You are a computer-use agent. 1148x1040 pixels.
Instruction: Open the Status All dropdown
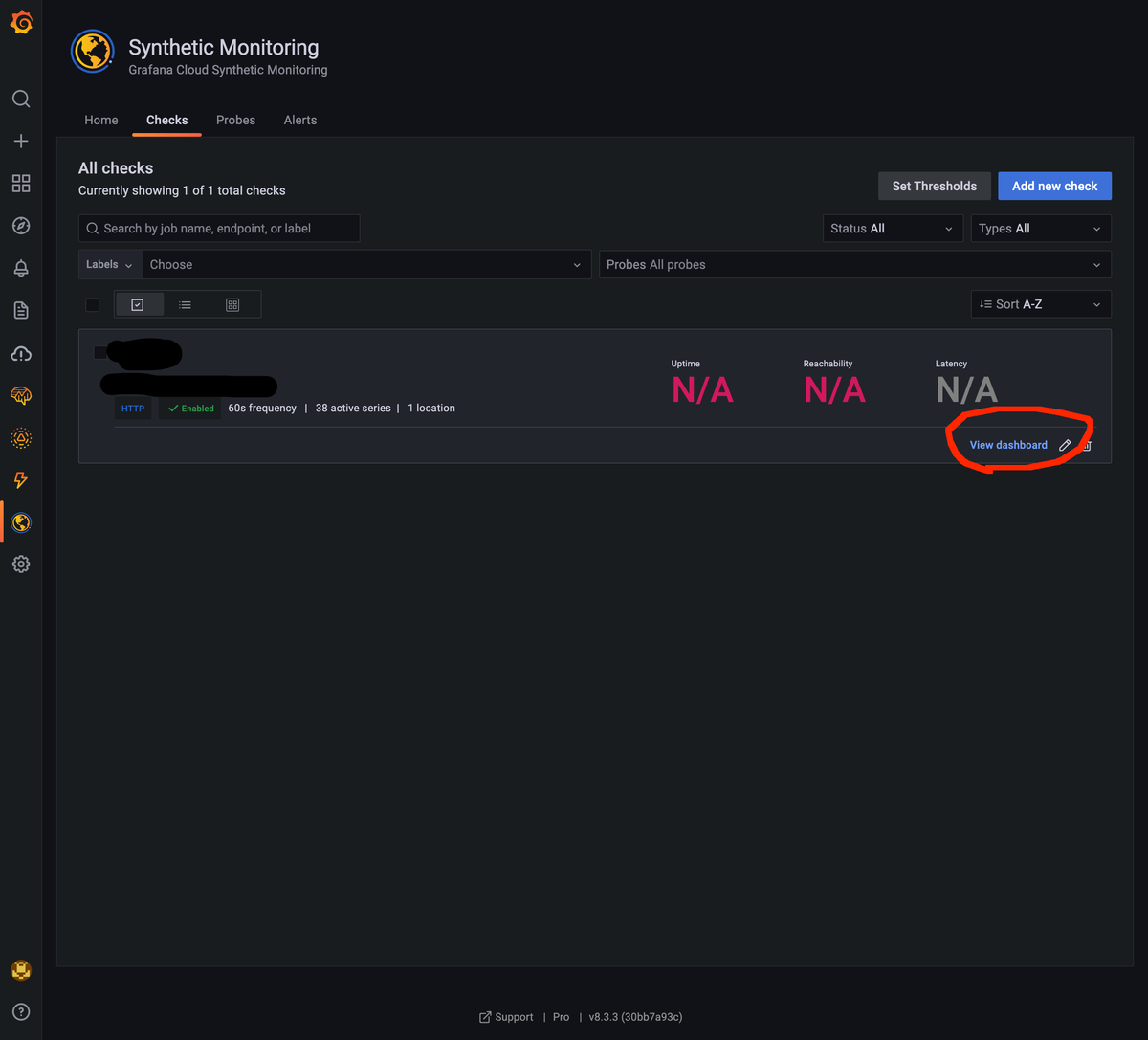tap(893, 229)
